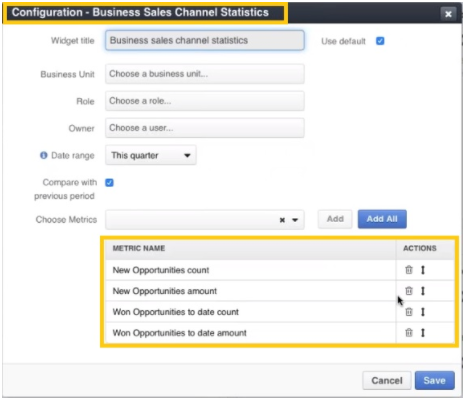The height and width of the screenshot is (400, 465).
Task: Click reorder handle for New Opportunities amount
Action: [x=423, y=291]
